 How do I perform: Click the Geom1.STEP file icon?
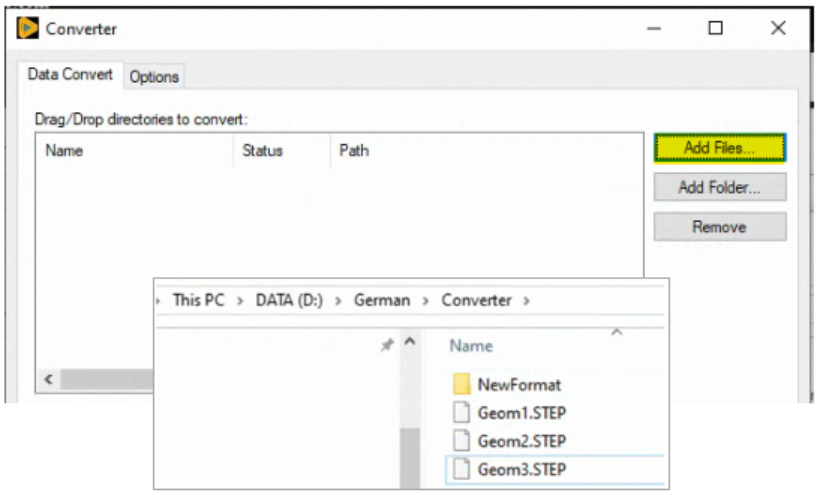pyautogui.click(x=461, y=412)
